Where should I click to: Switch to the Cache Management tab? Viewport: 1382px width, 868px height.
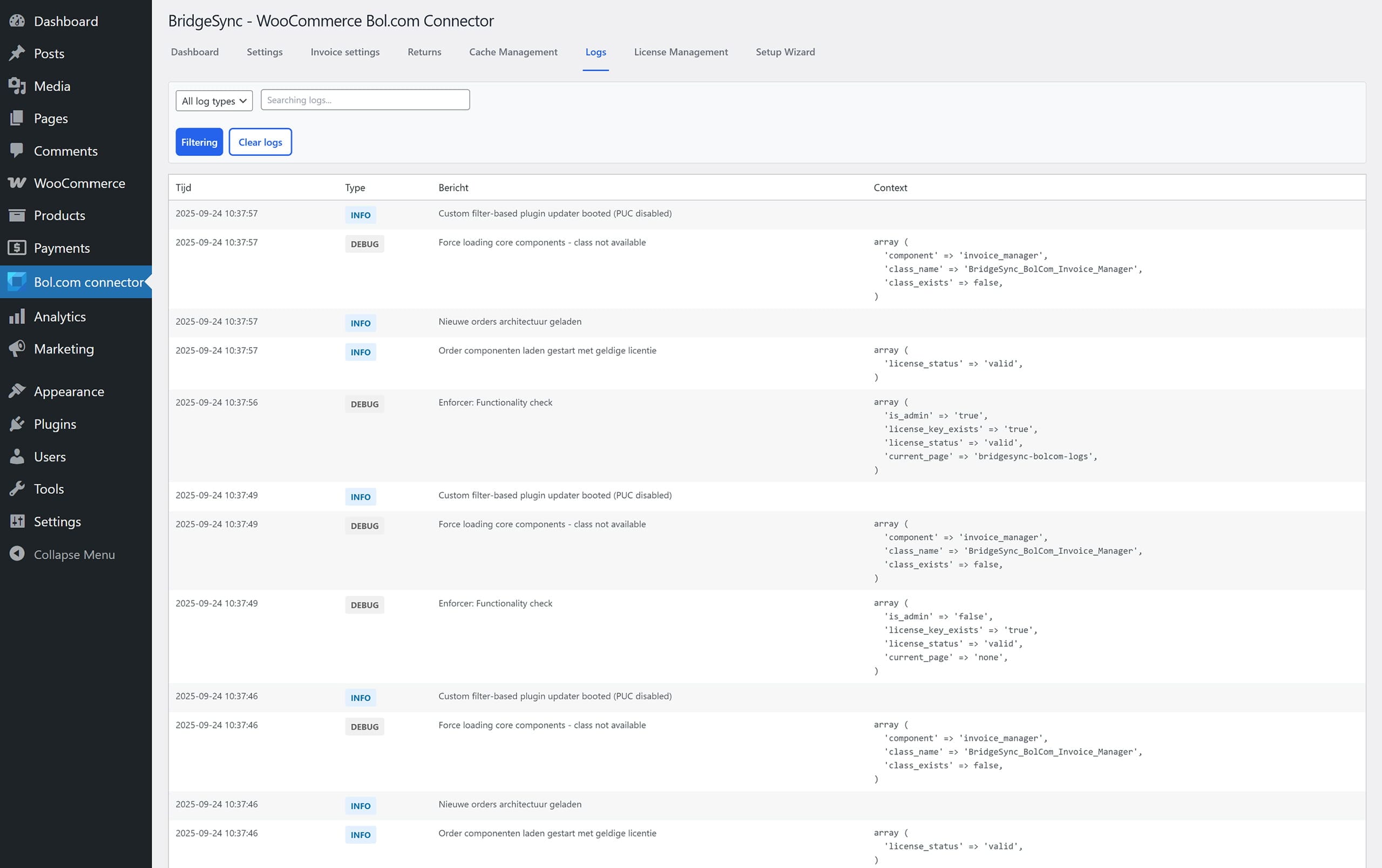512,52
